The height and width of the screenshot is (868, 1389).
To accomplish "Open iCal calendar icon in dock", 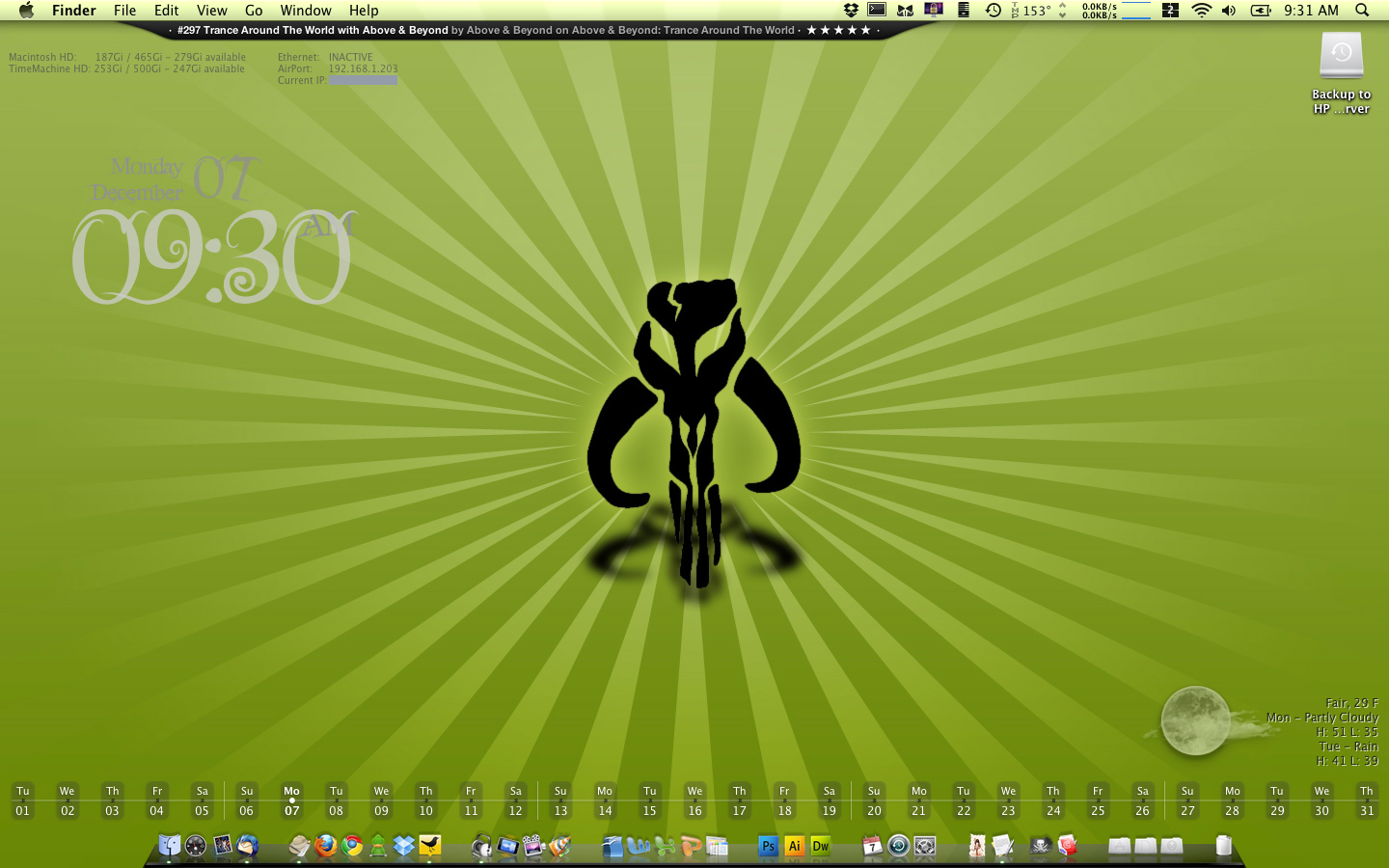I will point(873,846).
